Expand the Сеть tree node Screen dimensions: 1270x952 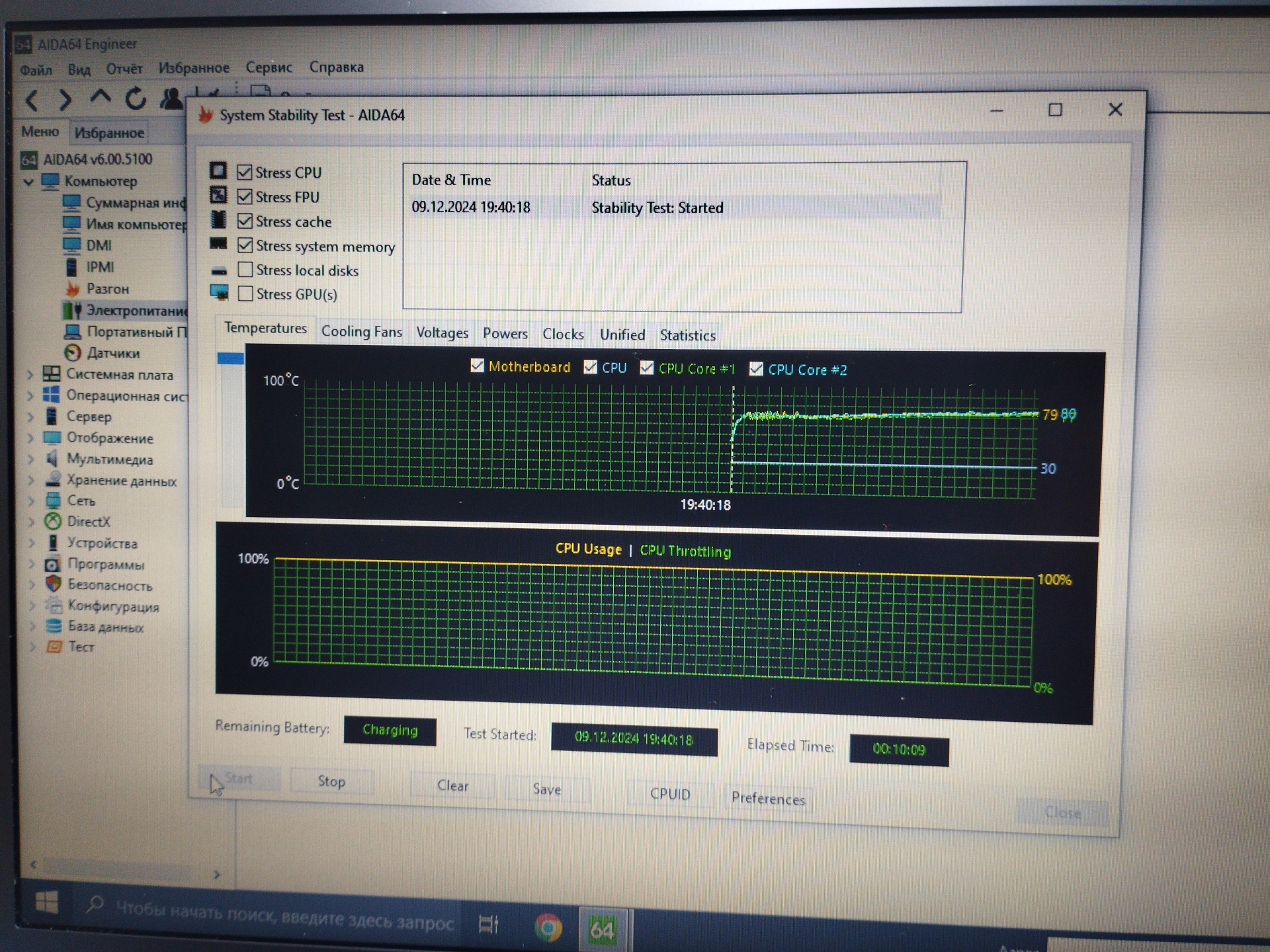(x=31, y=501)
